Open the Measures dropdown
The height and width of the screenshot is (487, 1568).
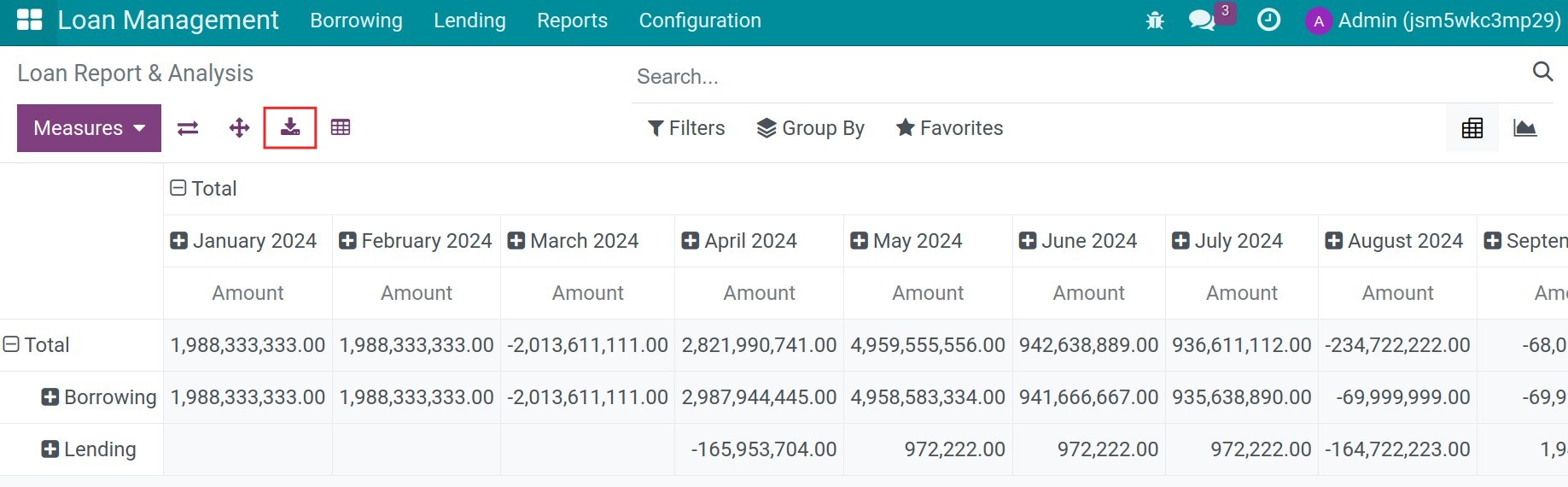tap(89, 128)
